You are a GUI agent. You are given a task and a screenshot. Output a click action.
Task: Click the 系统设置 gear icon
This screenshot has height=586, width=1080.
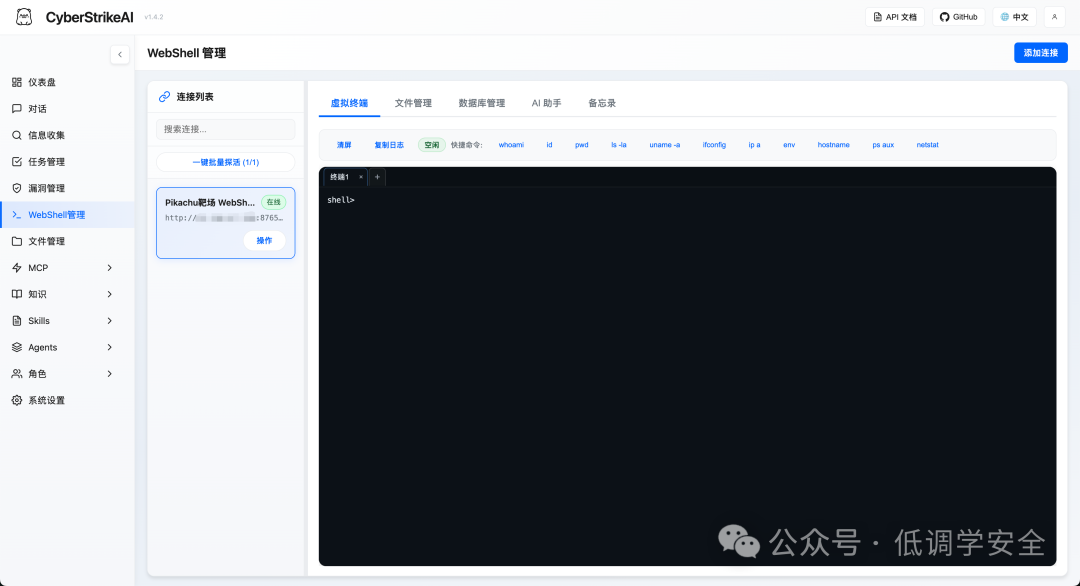point(17,400)
